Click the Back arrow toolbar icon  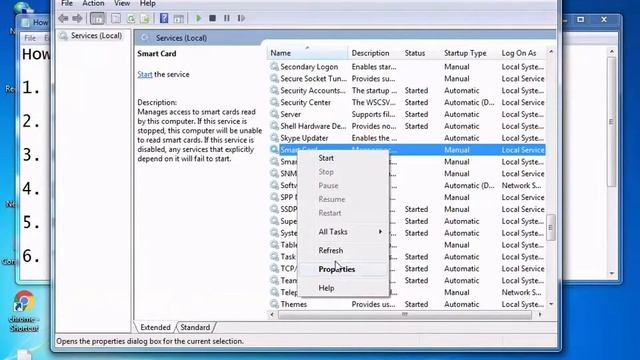click(x=63, y=18)
